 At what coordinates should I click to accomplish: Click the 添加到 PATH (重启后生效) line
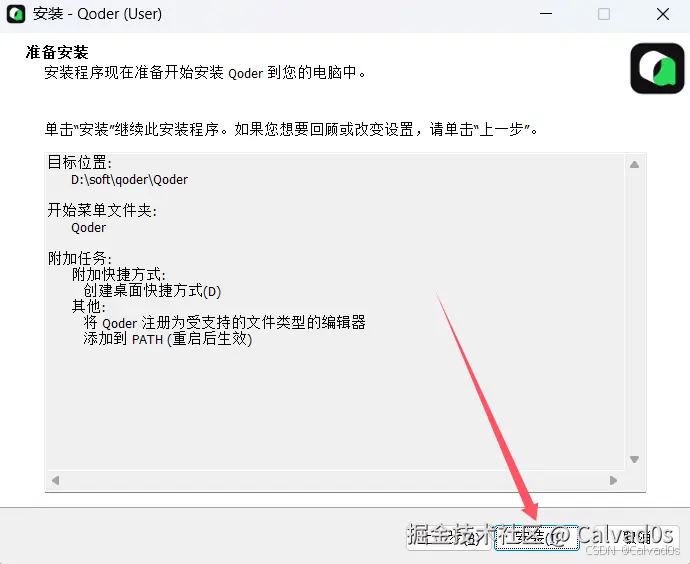168,339
